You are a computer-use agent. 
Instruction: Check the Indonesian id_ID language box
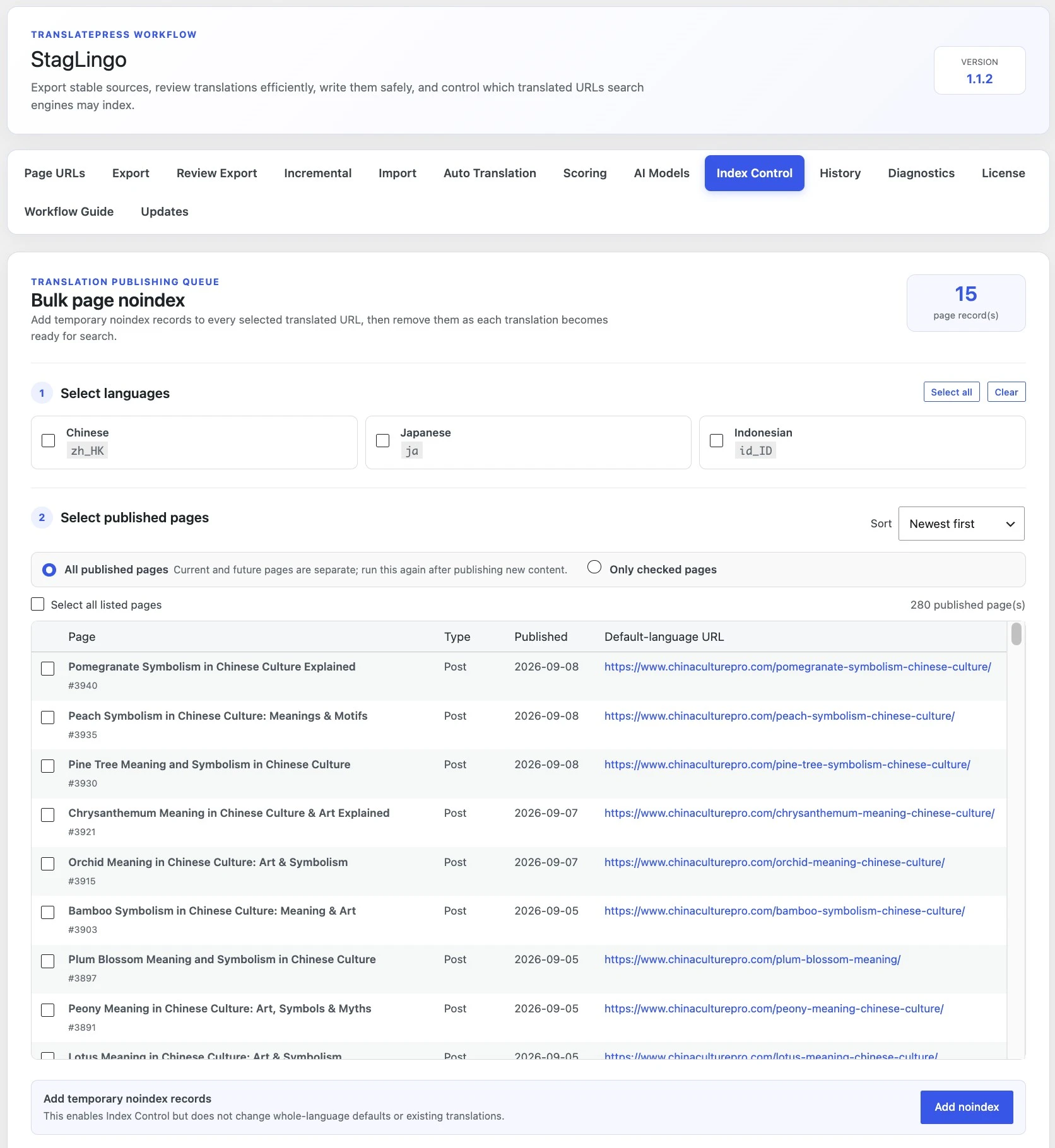pyautogui.click(x=716, y=441)
